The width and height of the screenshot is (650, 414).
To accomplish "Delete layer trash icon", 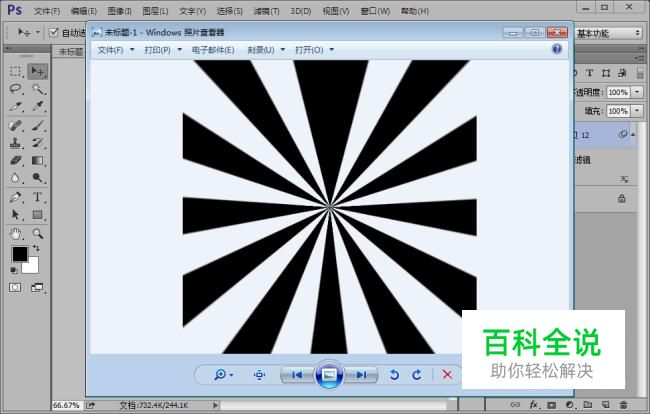I will point(623,404).
